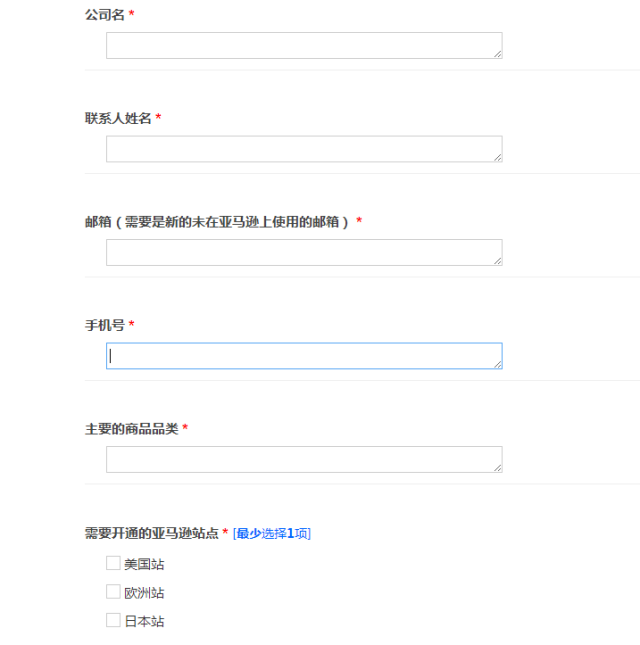
Task: Click resize handle of 公司名 textarea
Action: click(x=497, y=53)
